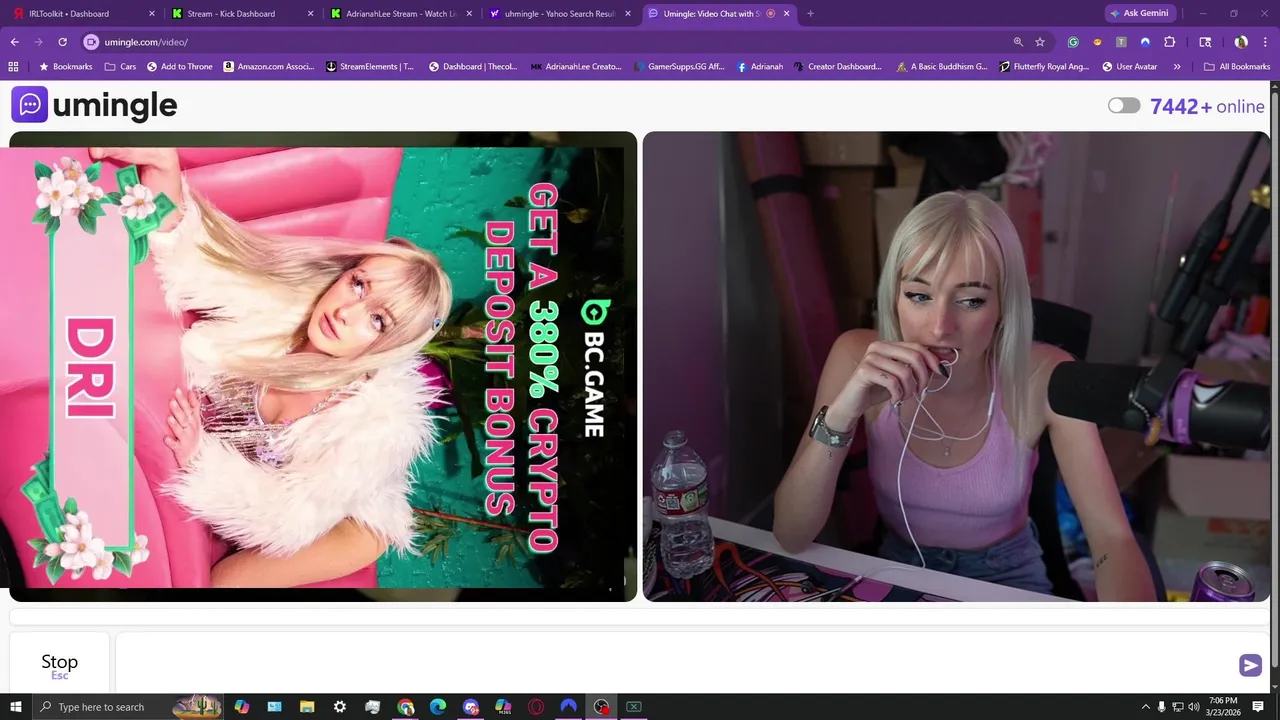Viewport: 1280px width, 720px height.
Task: Close the Umingle Video Chat tab
Action: tap(787, 14)
